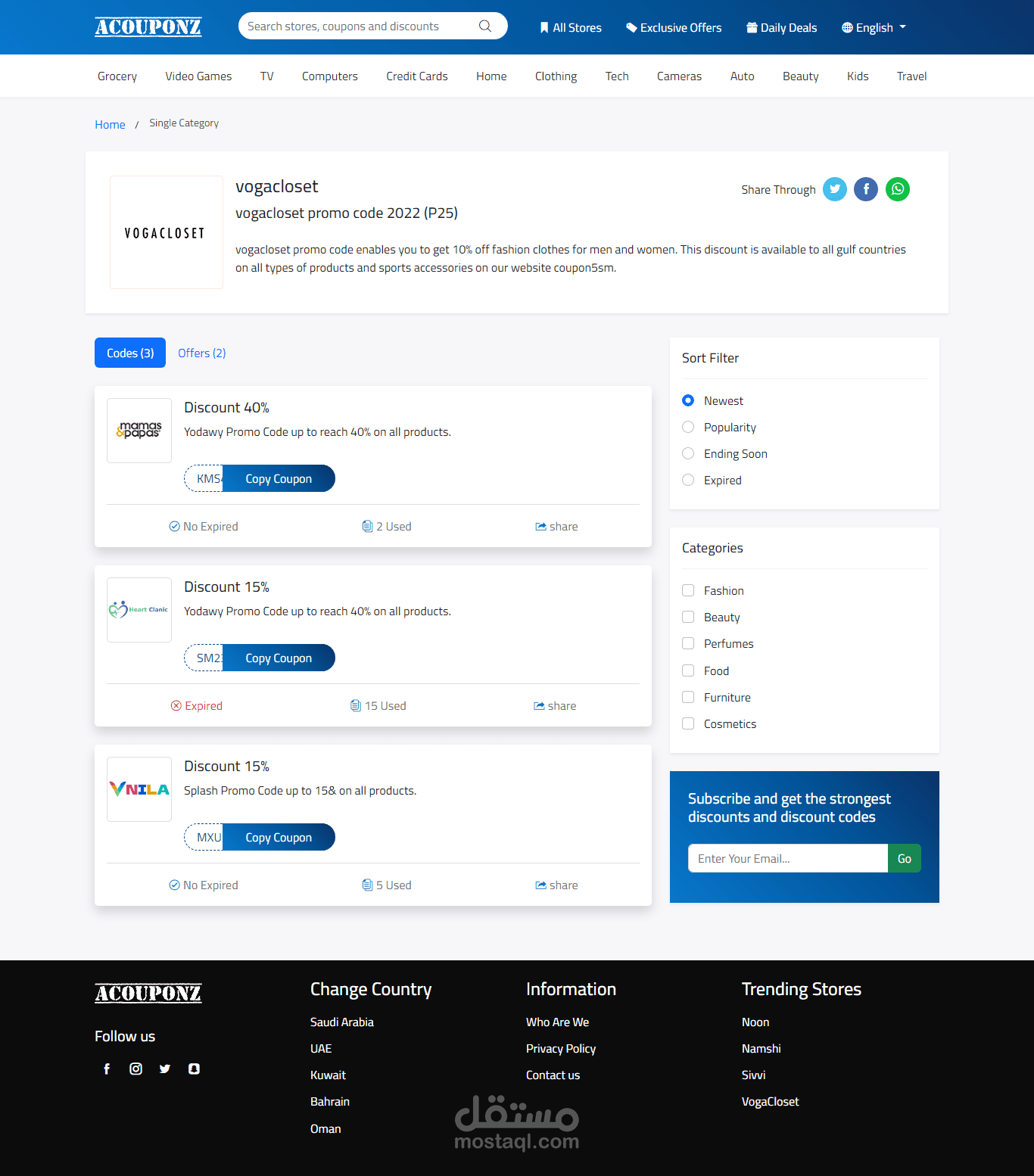Check the Perfumes category
Viewport: 1034px width, 1176px height.
pyautogui.click(x=688, y=643)
